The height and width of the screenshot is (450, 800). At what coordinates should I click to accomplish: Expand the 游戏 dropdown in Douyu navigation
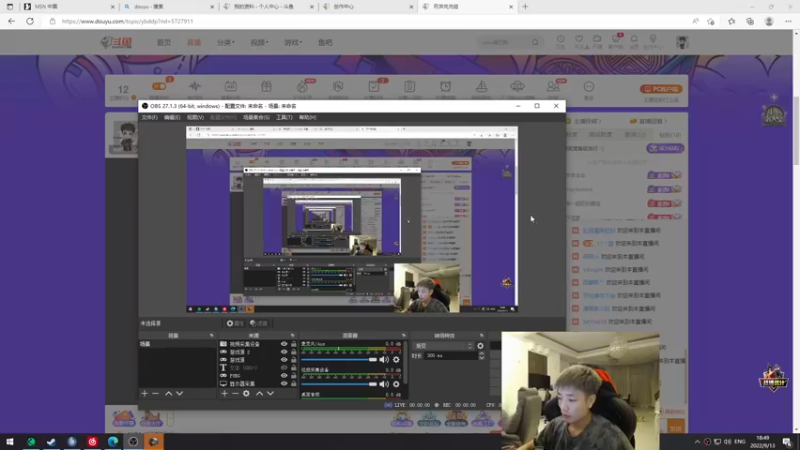point(293,42)
